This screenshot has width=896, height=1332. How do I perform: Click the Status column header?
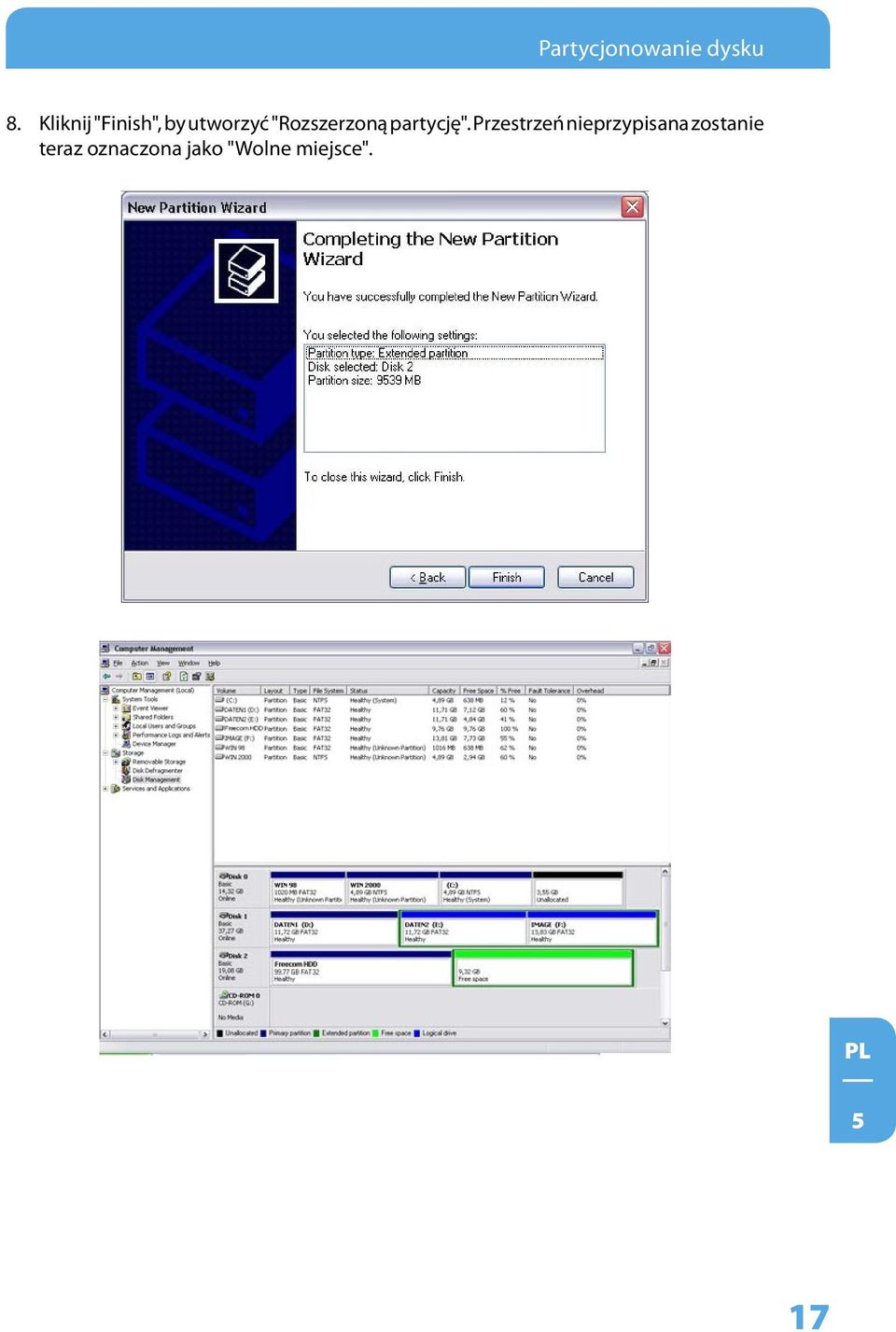(x=388, y=691)
